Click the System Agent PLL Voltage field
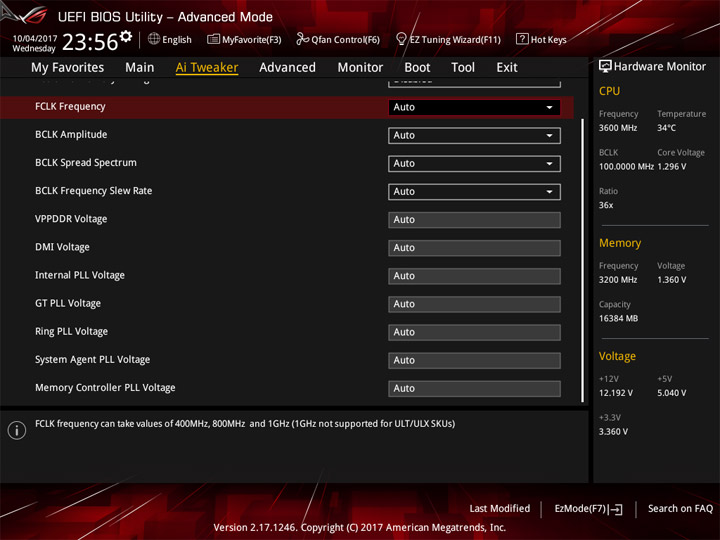 click(474, 360)
